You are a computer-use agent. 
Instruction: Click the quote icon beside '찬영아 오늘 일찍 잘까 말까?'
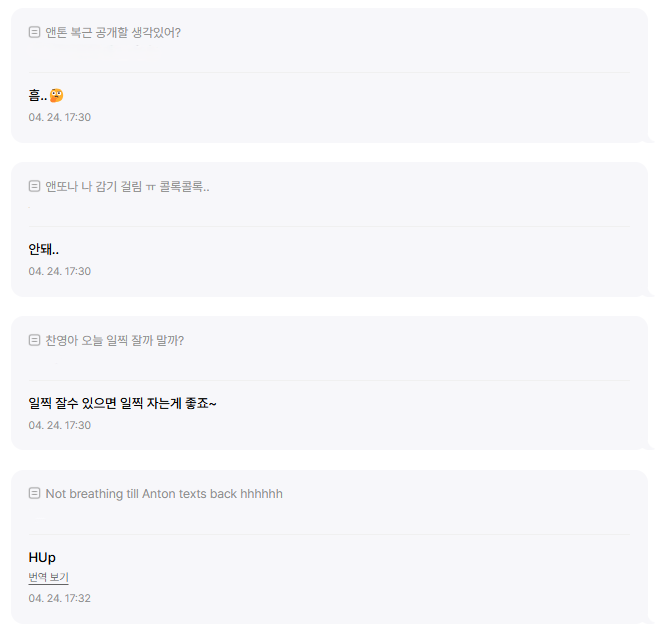click(35, 340)
